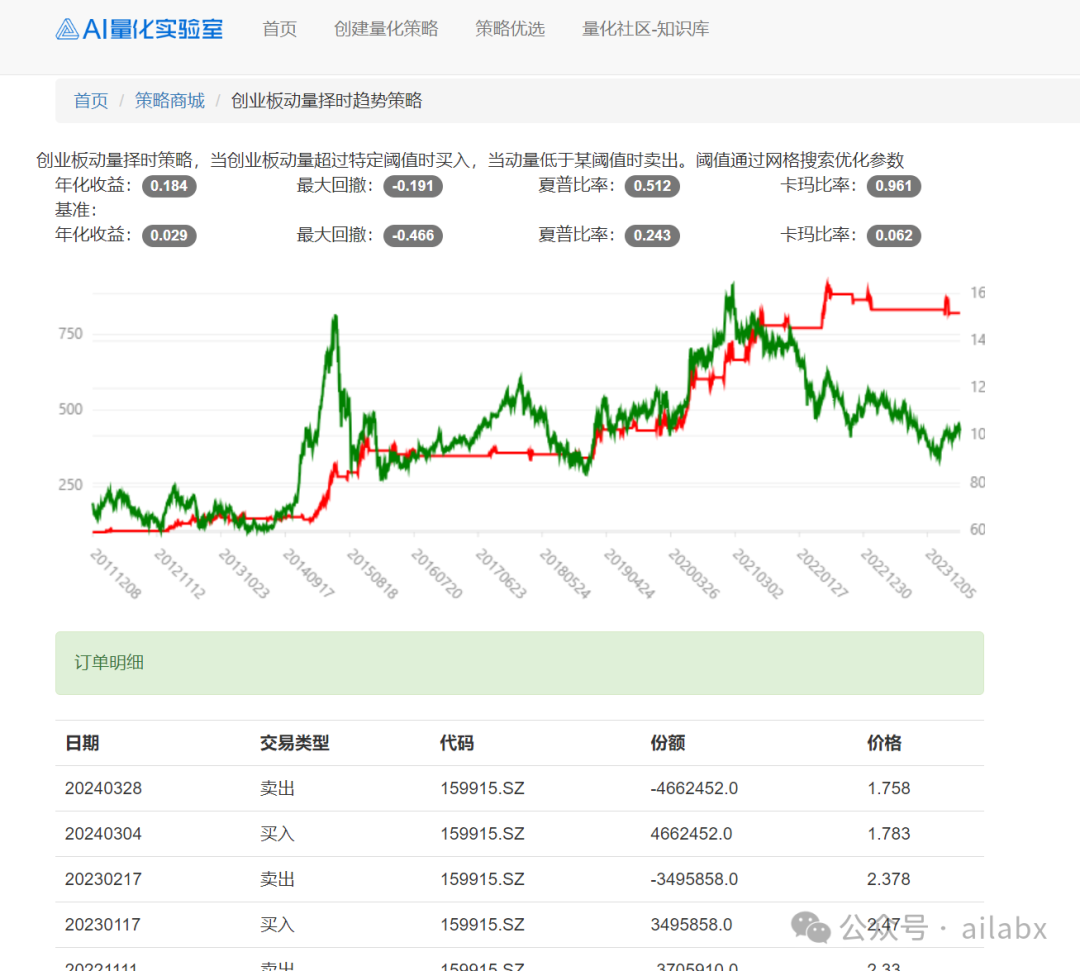Viewport: 1080px width, 971px height.
Task: Sort the table by the 日期 column
Action: 78,743
